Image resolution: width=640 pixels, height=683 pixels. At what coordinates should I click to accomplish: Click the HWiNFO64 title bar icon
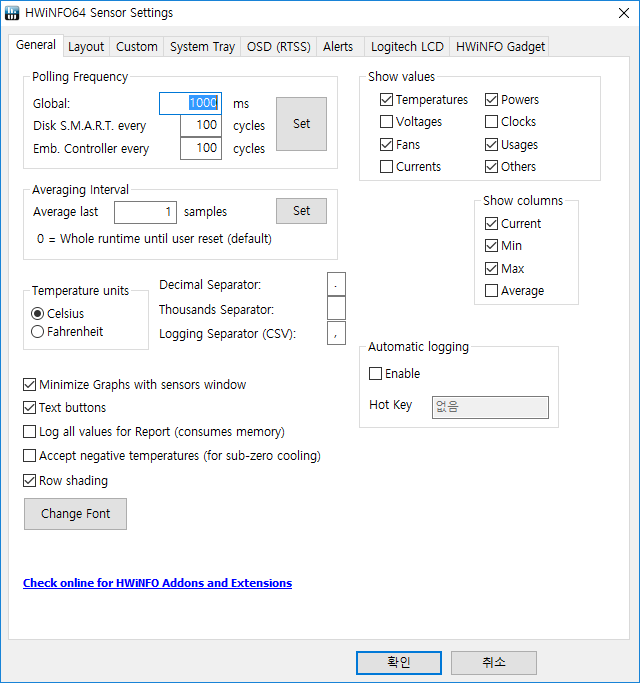[x=13, y=13]
